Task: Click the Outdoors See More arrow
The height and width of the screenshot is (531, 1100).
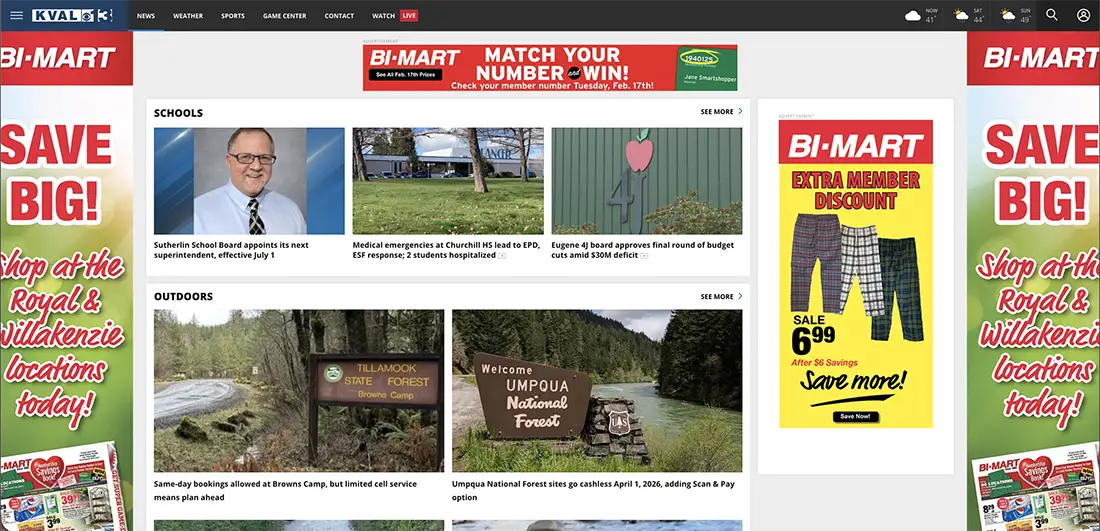Action: pyautogui.click(x=740, y=297)
